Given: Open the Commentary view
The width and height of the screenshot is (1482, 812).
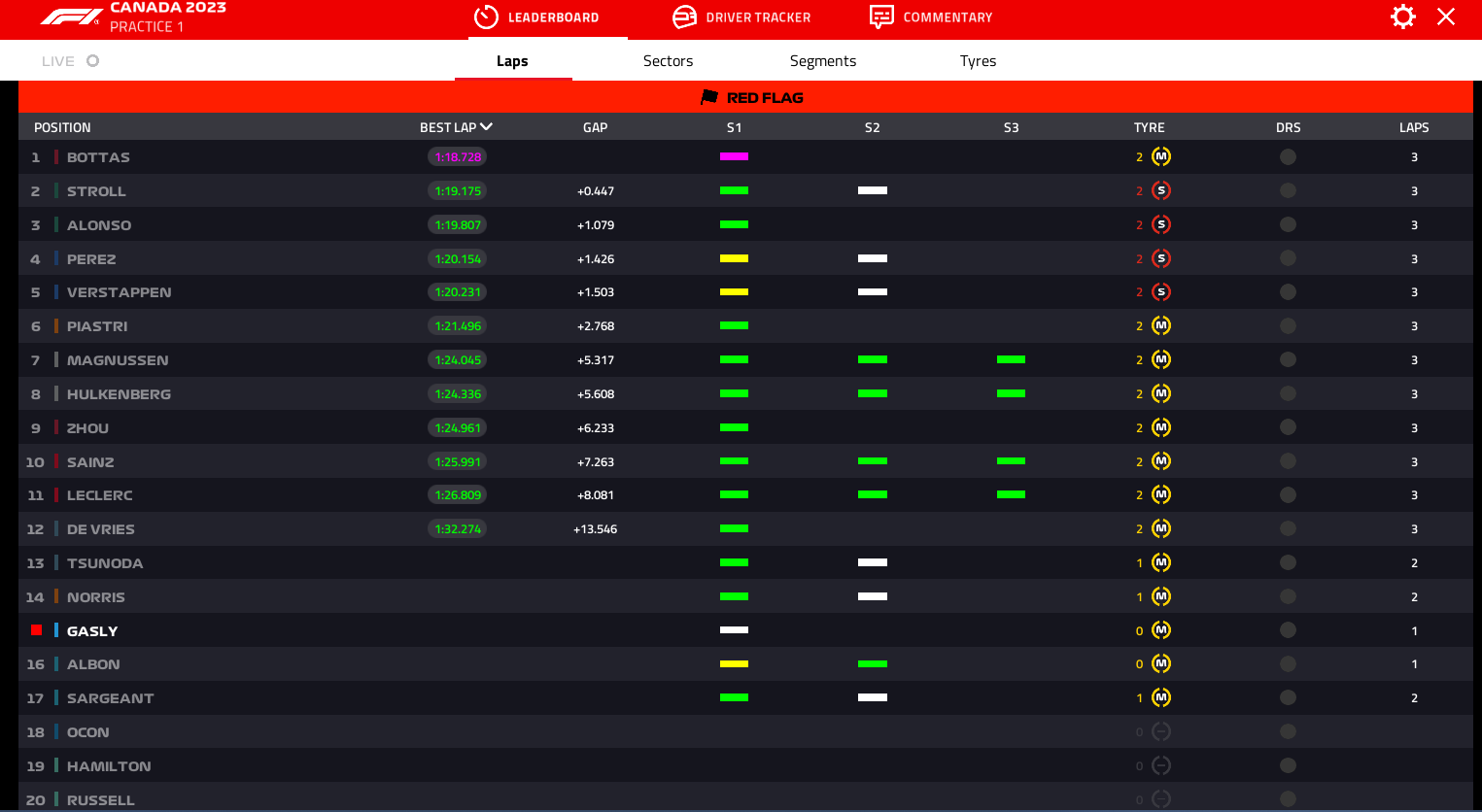Looking at the screenshot, I should click(x=931, y=17).
